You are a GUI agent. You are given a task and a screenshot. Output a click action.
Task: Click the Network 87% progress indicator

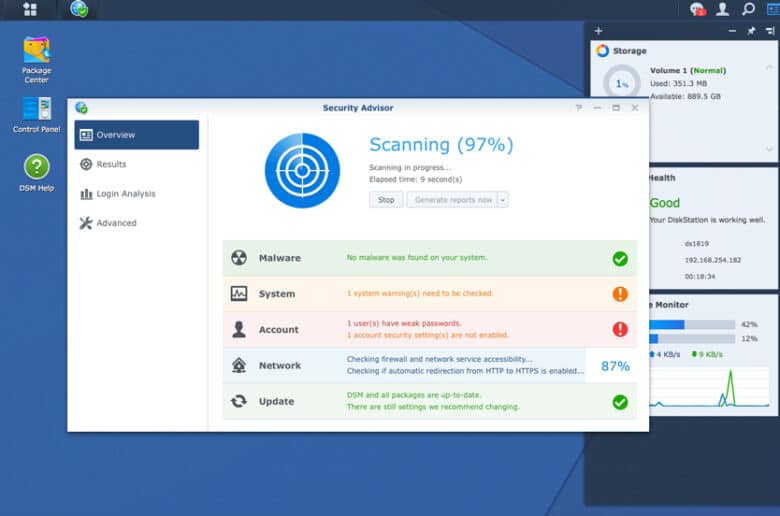615,366
